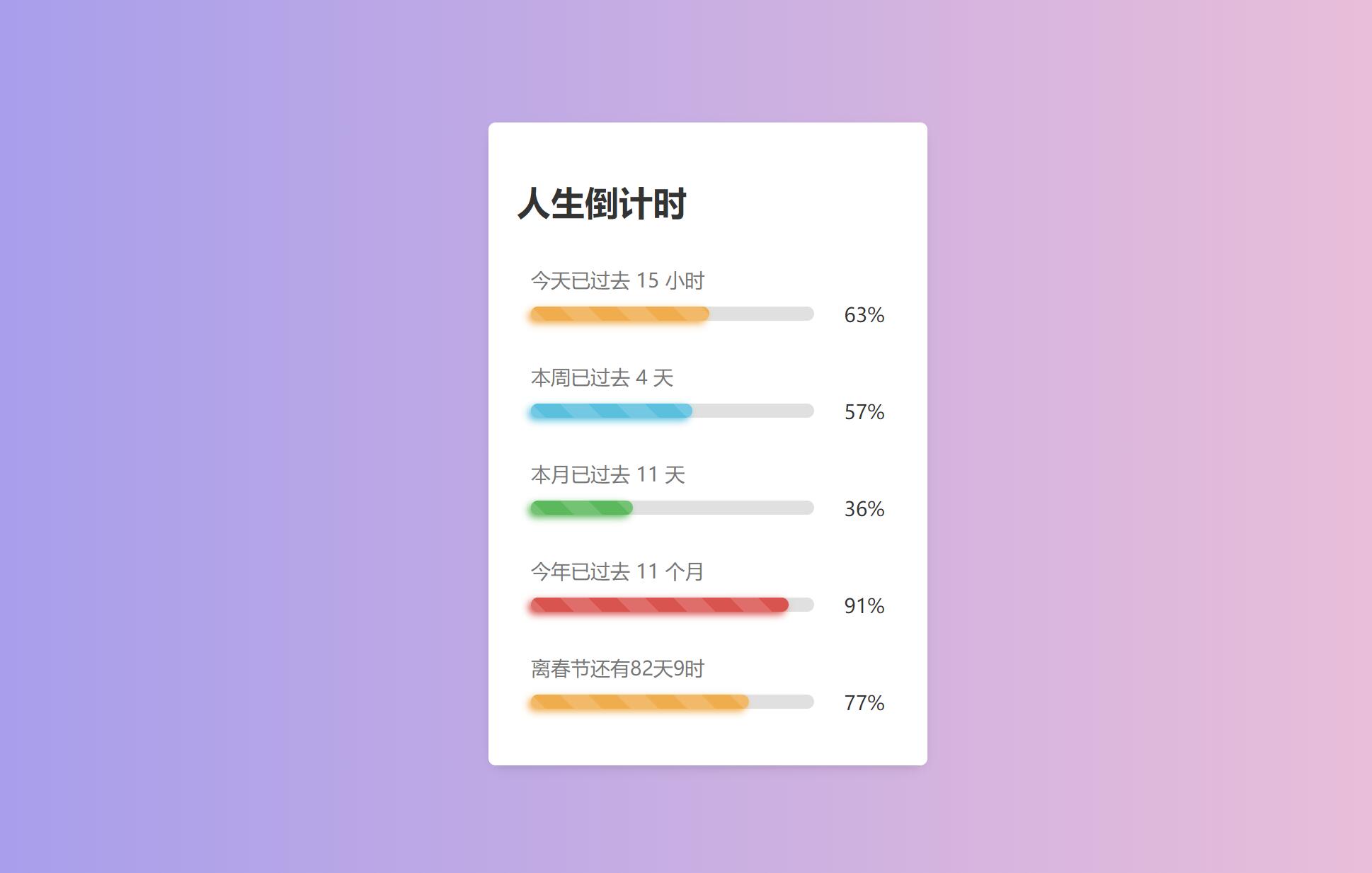This screenshot has height=873, width=1372.
Task: Click the 本月已过去 11 天 label
Action: point(608,474)
